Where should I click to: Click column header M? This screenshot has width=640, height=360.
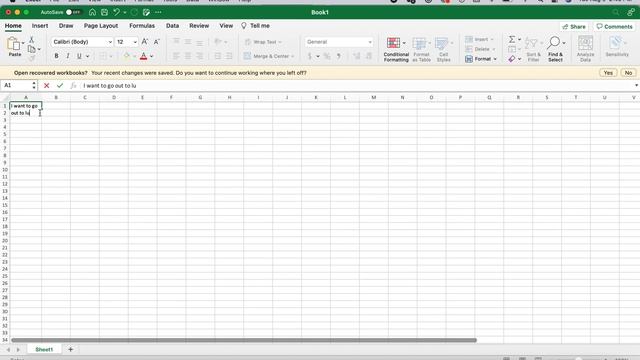373,98
